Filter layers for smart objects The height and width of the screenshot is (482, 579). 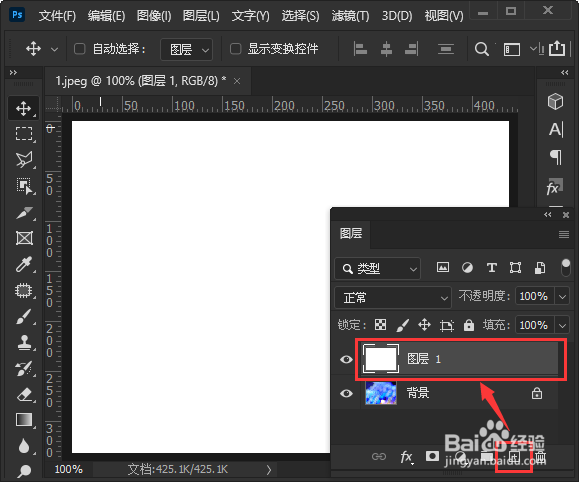pos(539,268)
